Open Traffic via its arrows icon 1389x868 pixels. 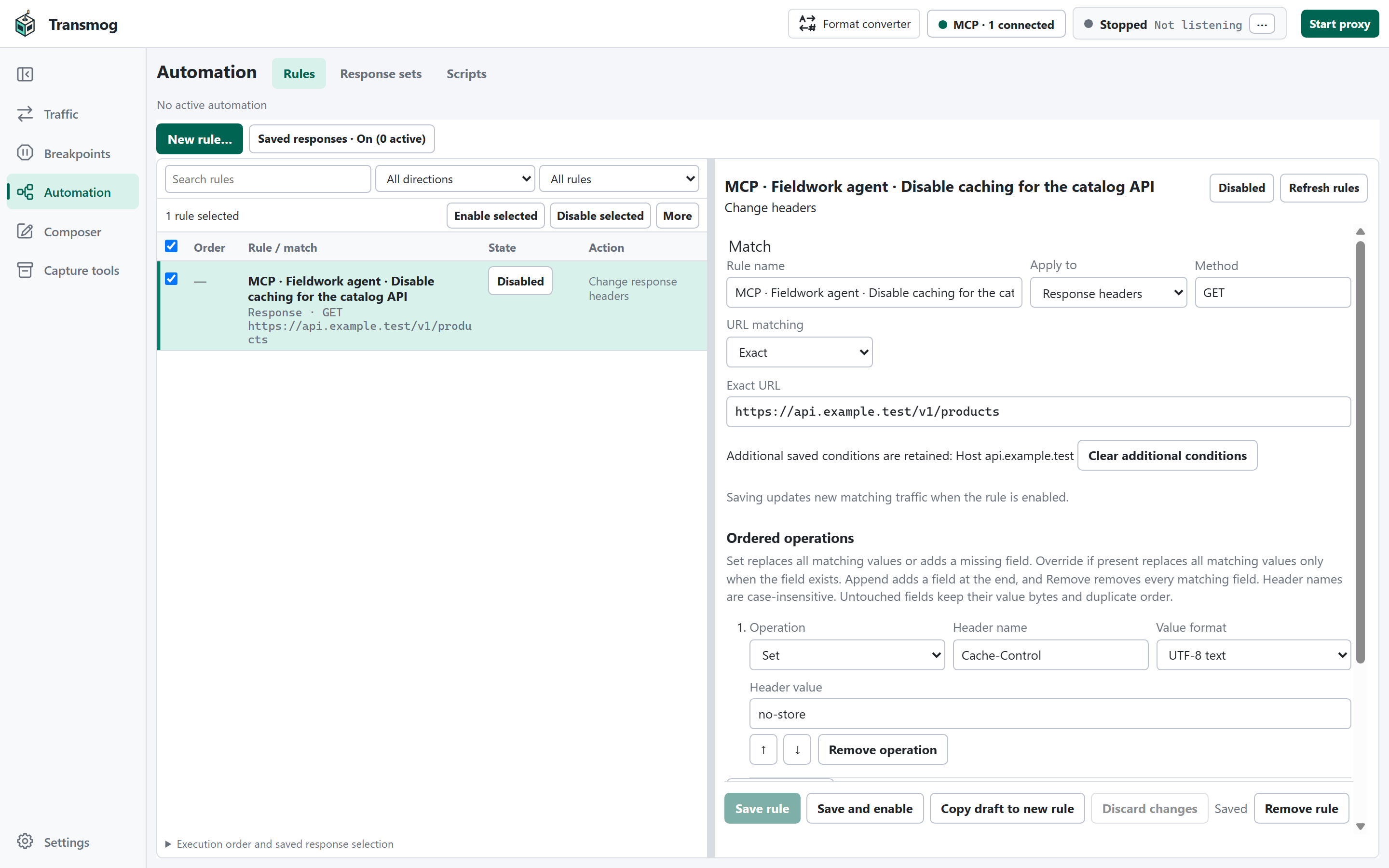click(x=25, y=114)
